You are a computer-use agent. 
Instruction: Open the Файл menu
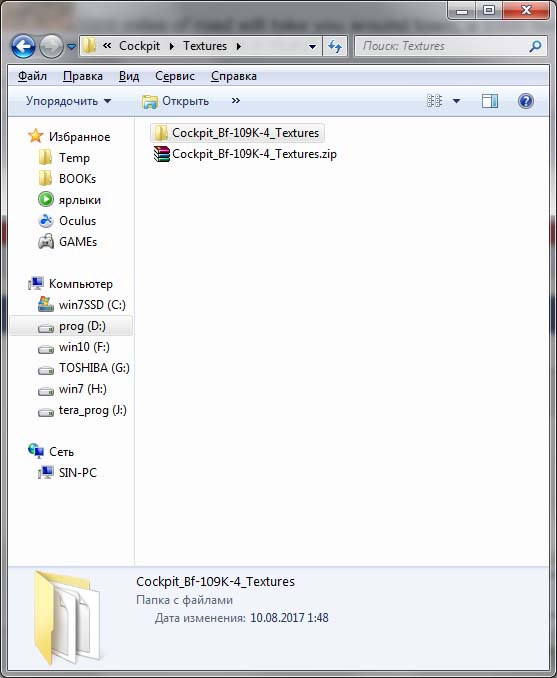(32, 76)
